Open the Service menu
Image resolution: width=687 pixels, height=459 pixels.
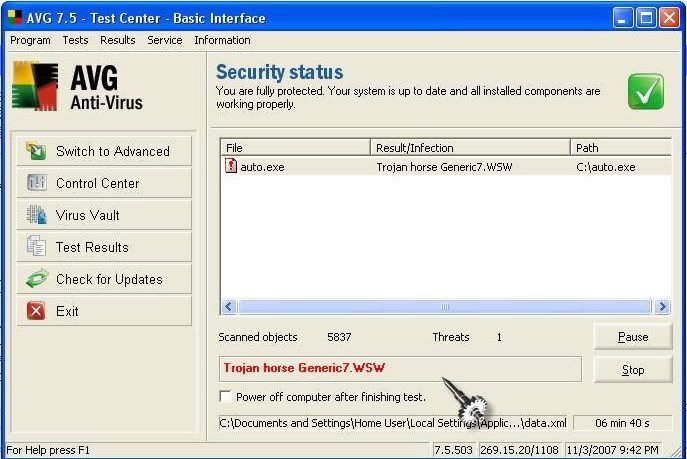(x=164, y=40)
